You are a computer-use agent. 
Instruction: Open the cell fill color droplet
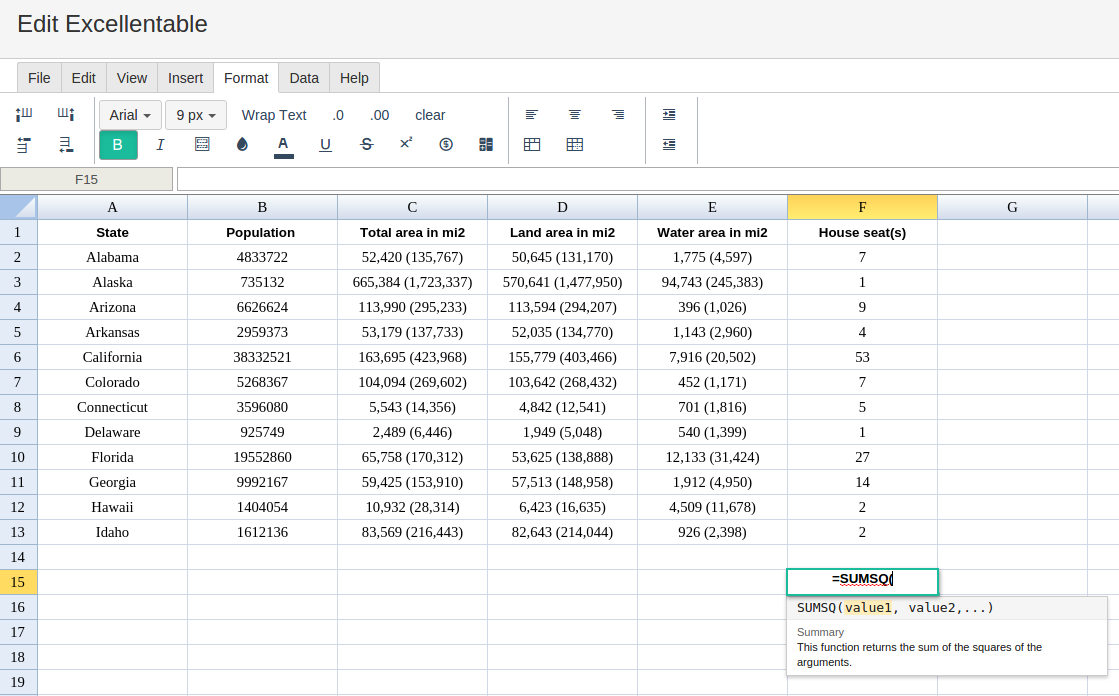243,145
